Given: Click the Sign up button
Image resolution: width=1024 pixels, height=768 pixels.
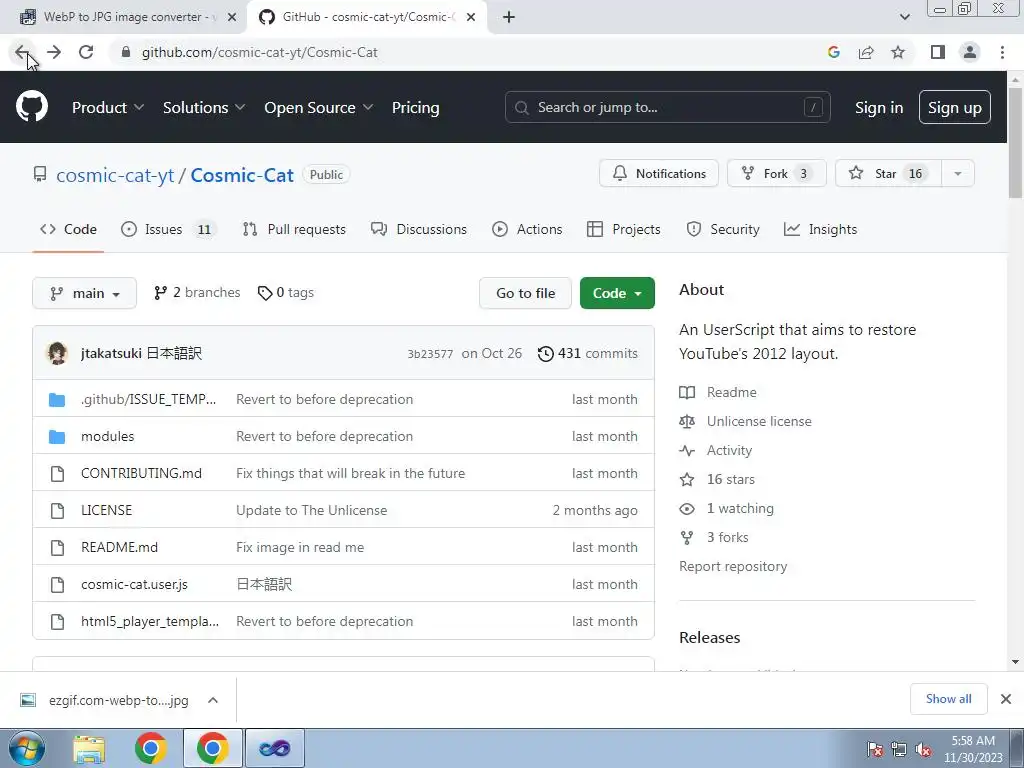Looking at the screenshot, I should 954,108.
